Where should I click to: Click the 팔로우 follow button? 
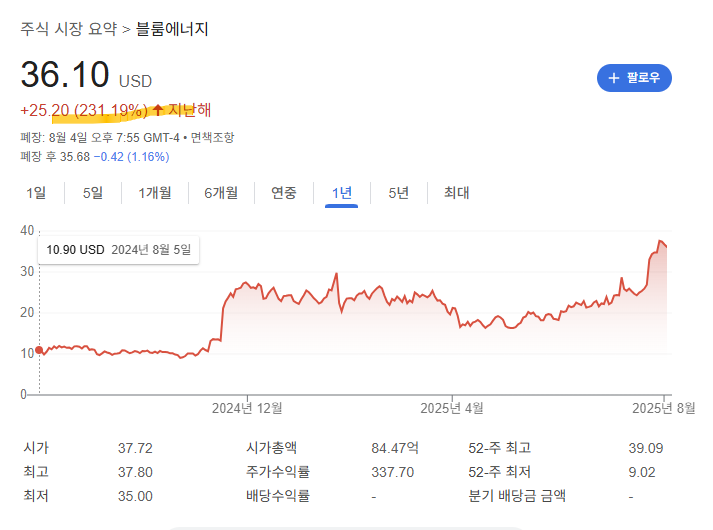click(634, 78)
